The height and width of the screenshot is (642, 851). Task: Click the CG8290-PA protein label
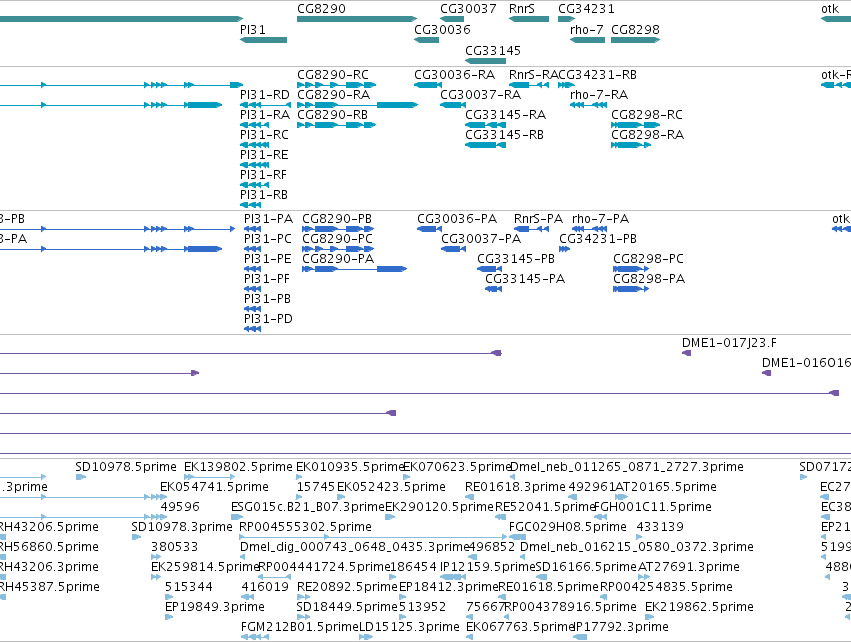338,259
